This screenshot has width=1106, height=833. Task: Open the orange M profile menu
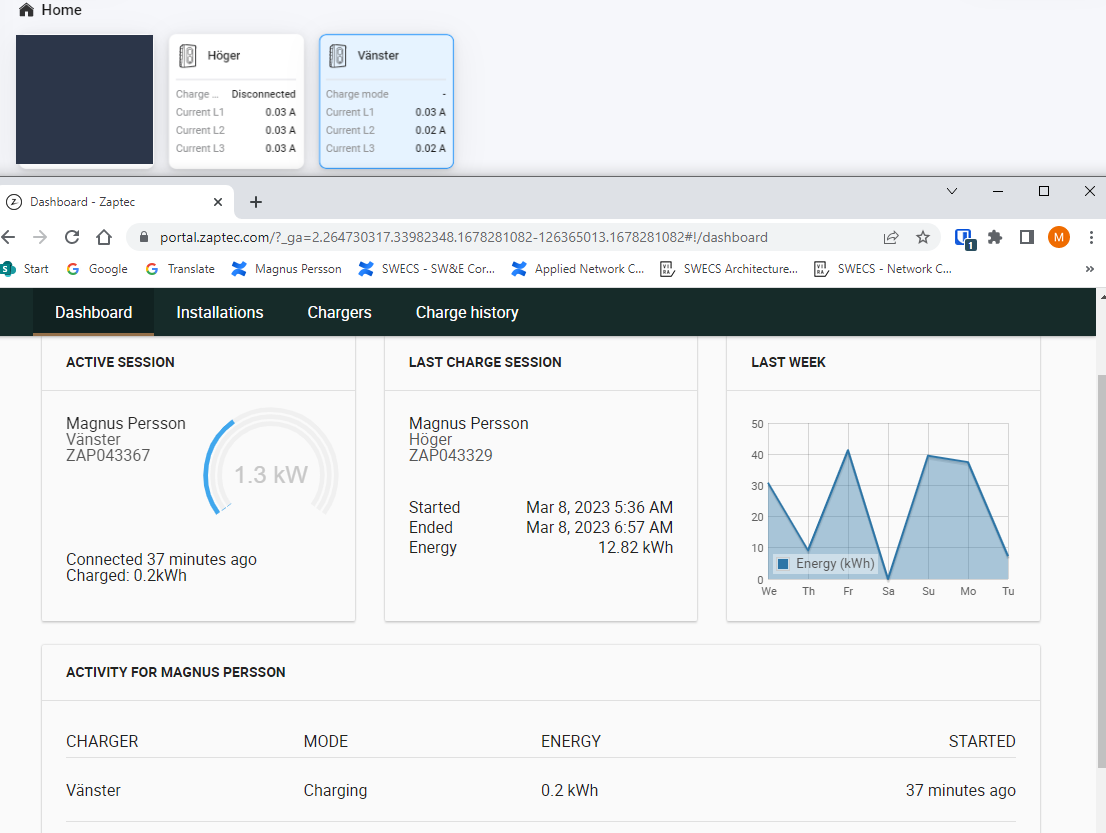click(x=1058, y=237)
